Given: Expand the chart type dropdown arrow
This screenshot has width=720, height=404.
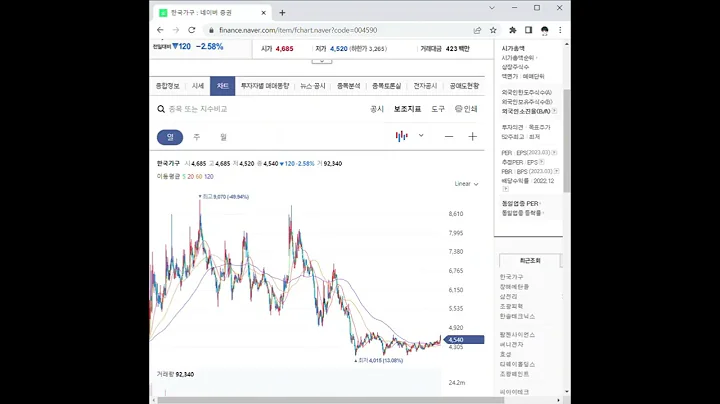Looking at the screenshot, I should pyautogui.click(x=421, y=135).
